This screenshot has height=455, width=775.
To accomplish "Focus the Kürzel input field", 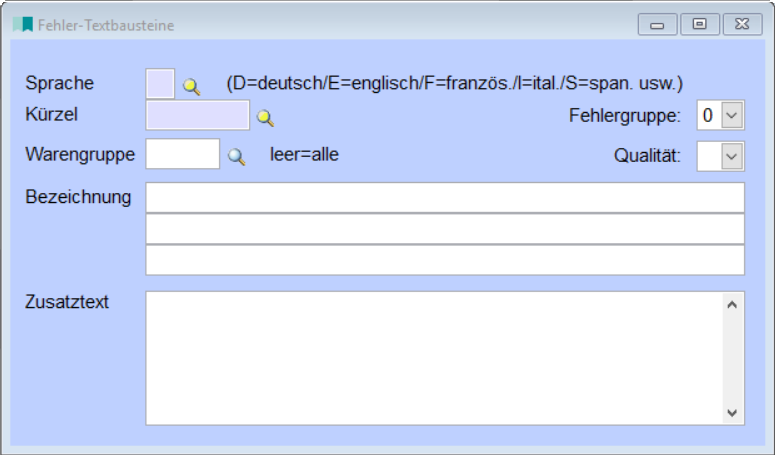I will click(198, 115).
